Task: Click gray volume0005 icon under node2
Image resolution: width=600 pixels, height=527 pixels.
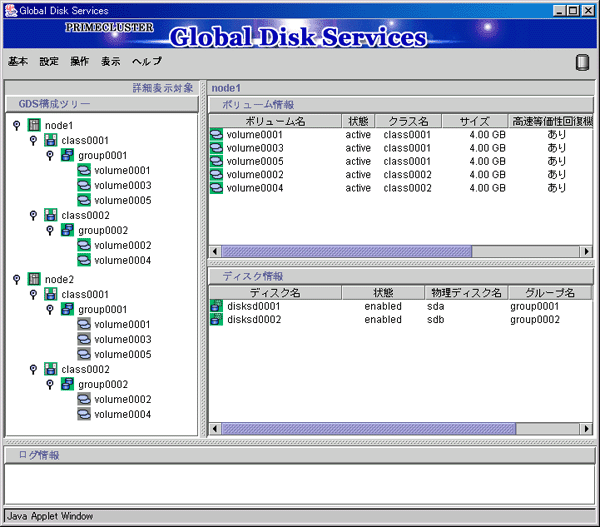Action: coord(84,354)
